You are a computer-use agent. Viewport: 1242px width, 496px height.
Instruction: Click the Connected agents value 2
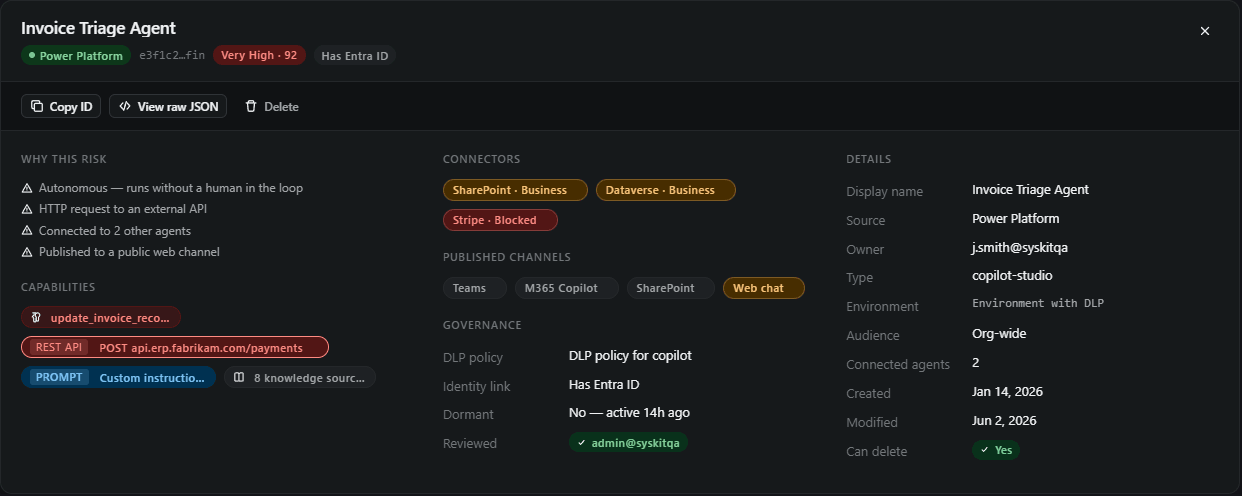(x=976, y=362)
